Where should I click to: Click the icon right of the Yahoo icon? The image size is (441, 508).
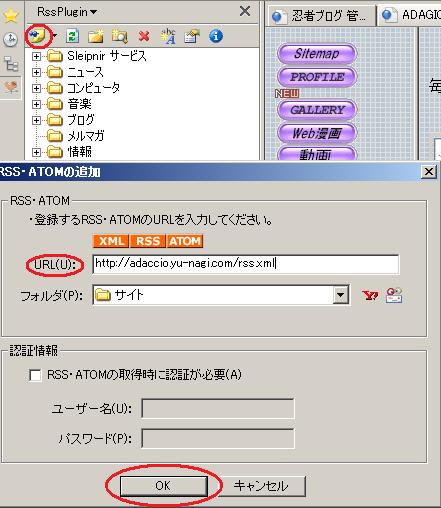point(394,295)
